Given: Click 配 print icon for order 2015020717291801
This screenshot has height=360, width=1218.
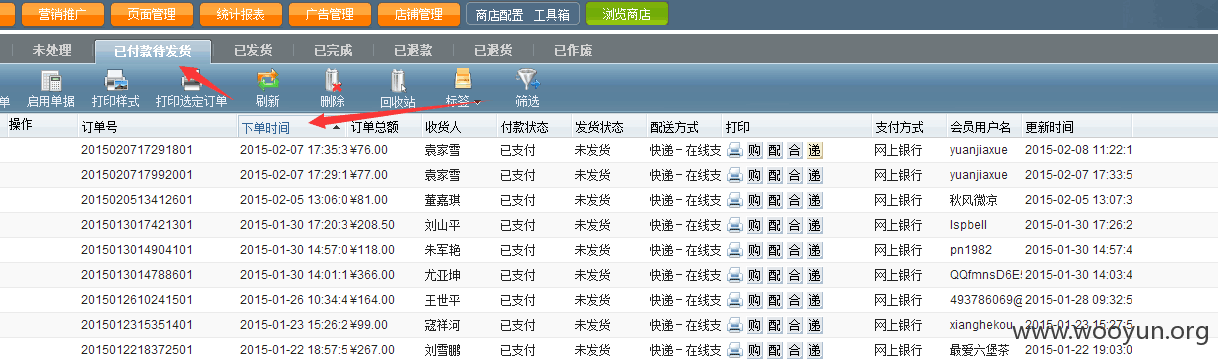Looking at the screenshot, I should 774,150.
